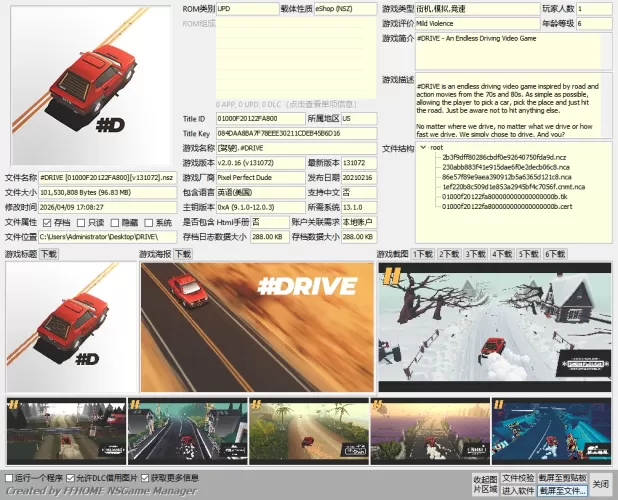
Task: Click the 关闭 button
Action: 601,484
